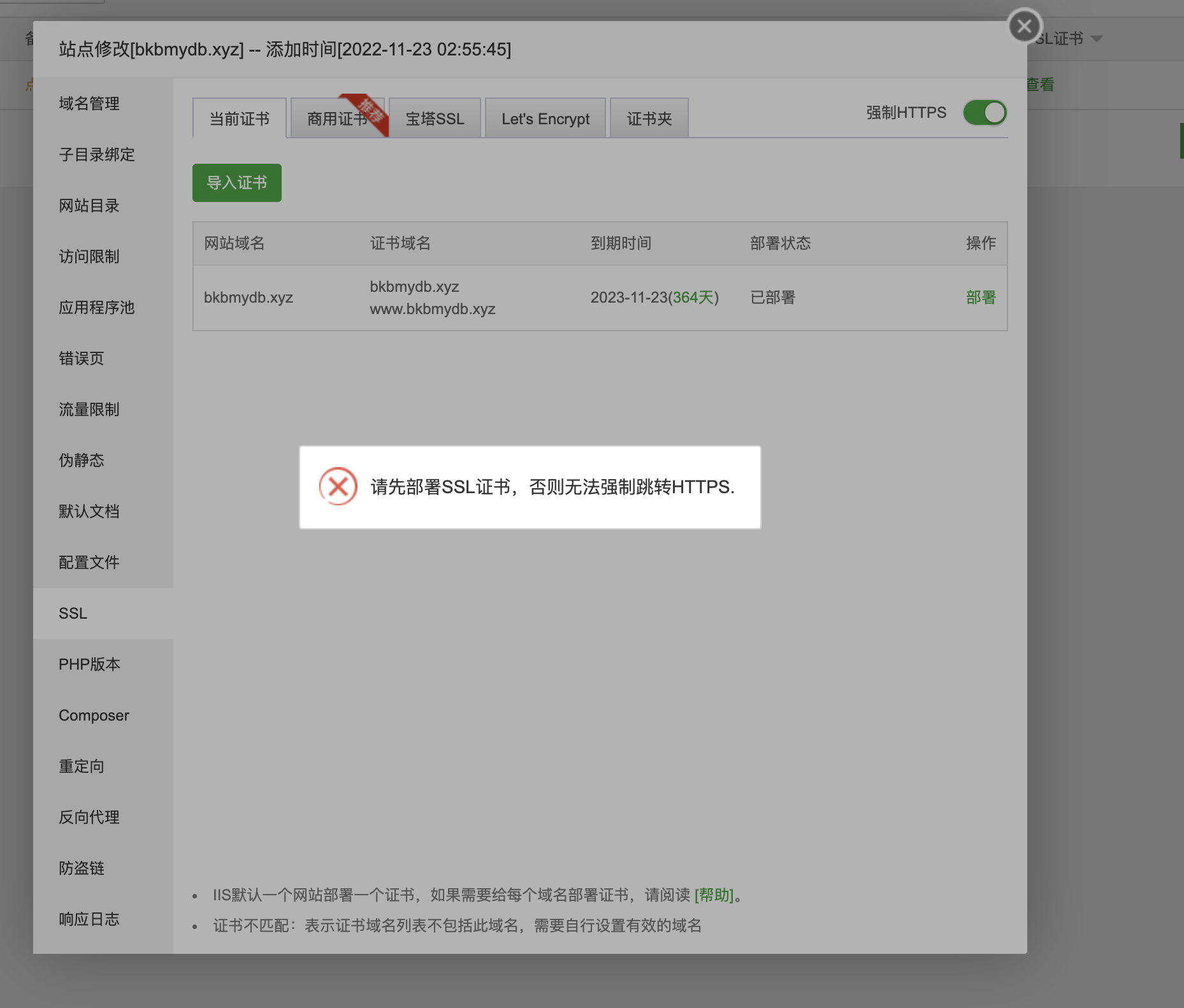Click www.bkbmydb.xyz certificate domain

coord(433,309)
